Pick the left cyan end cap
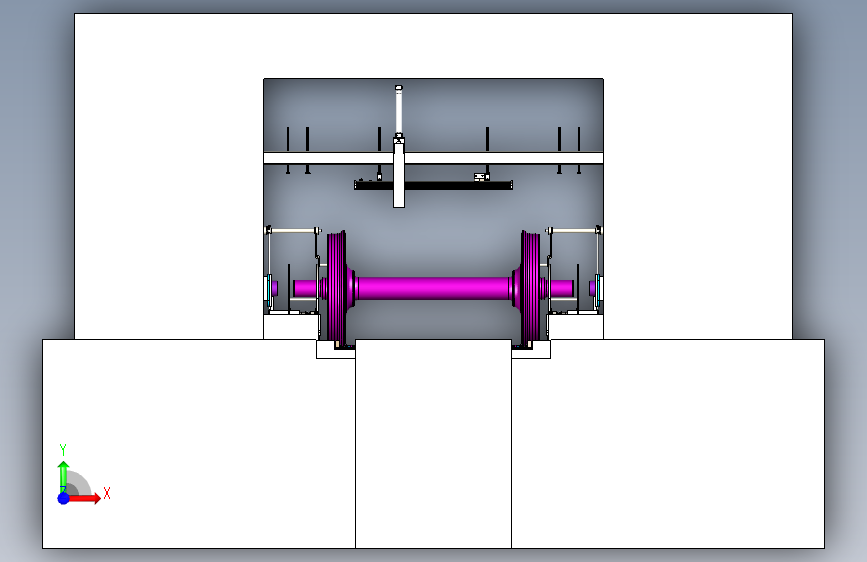 269,289
